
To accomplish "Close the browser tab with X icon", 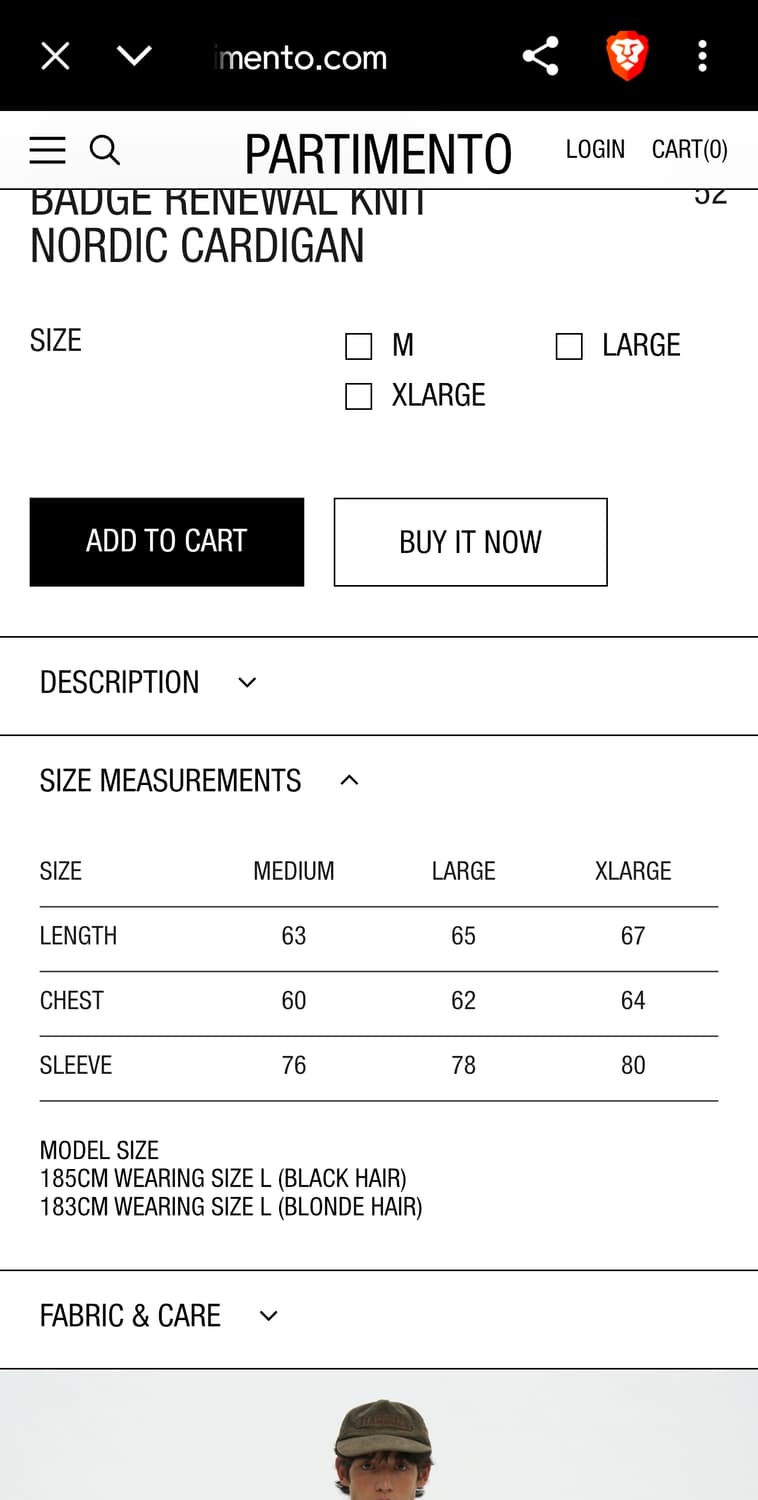I will [x=55, y=56].
